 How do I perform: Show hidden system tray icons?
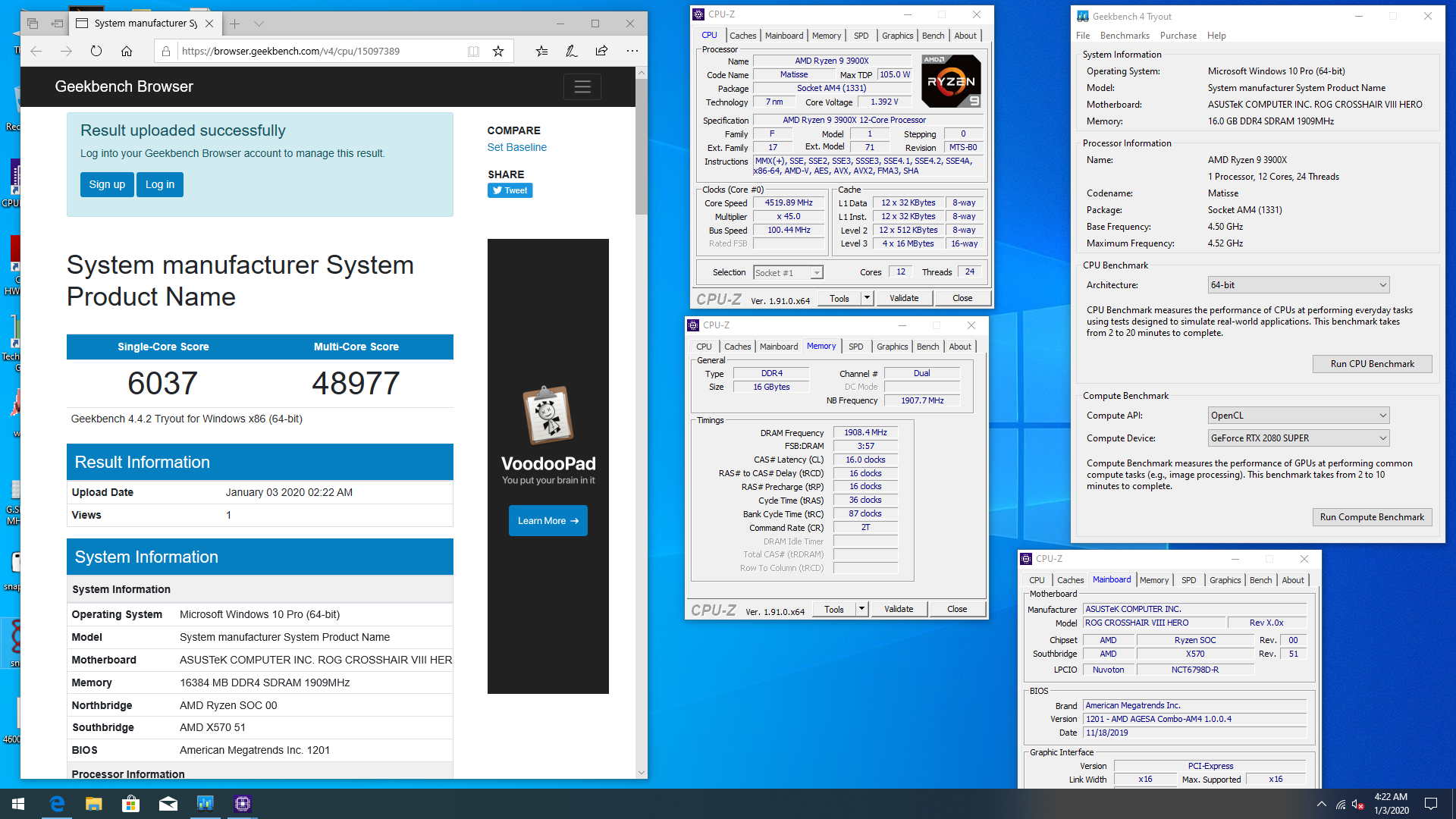1322,804
